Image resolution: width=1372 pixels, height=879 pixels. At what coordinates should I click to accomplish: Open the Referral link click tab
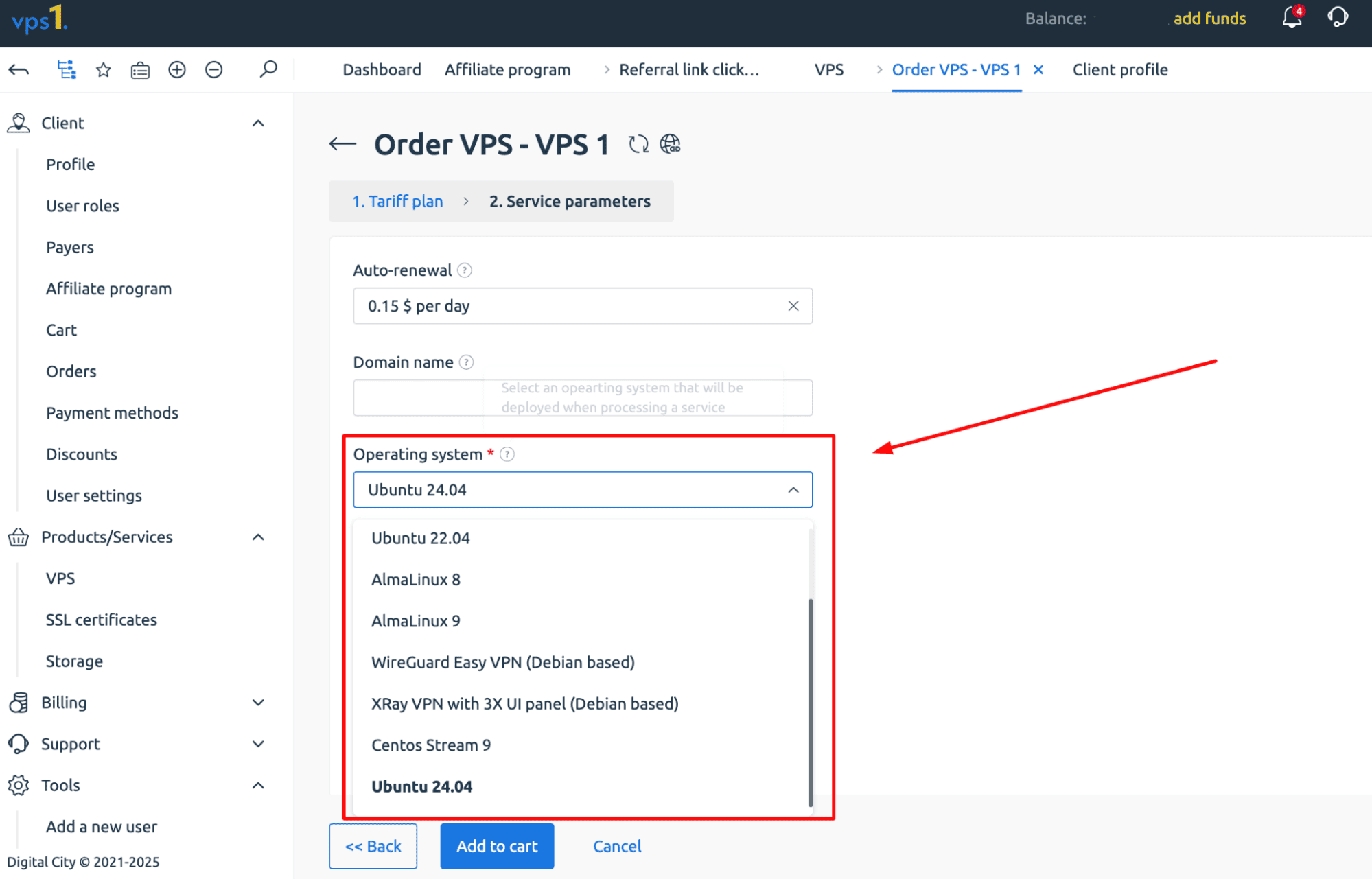[x=689, y=70]
